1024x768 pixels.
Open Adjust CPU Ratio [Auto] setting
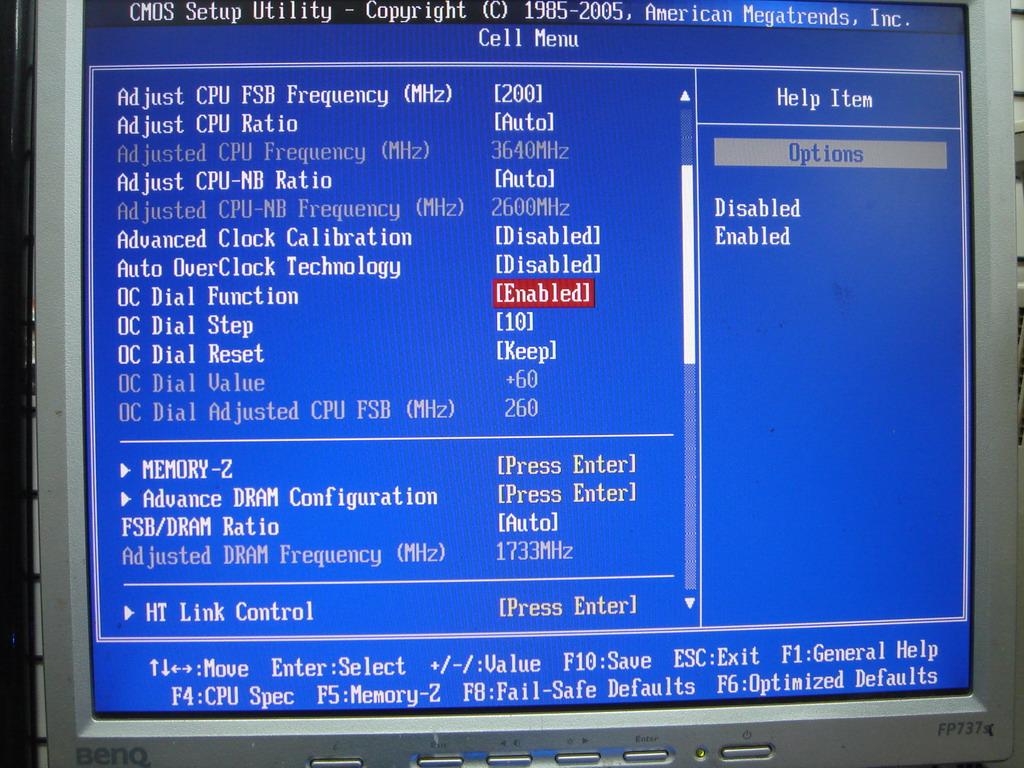pos(524,122)
